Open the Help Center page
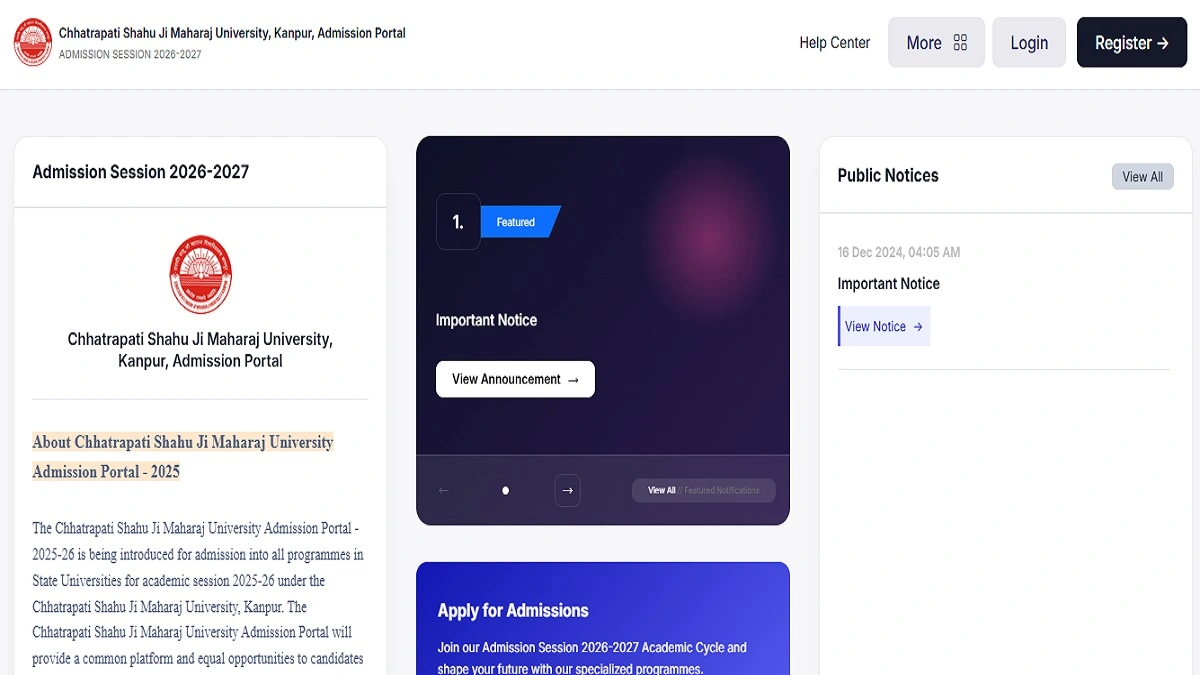 [x=834, y=43]
